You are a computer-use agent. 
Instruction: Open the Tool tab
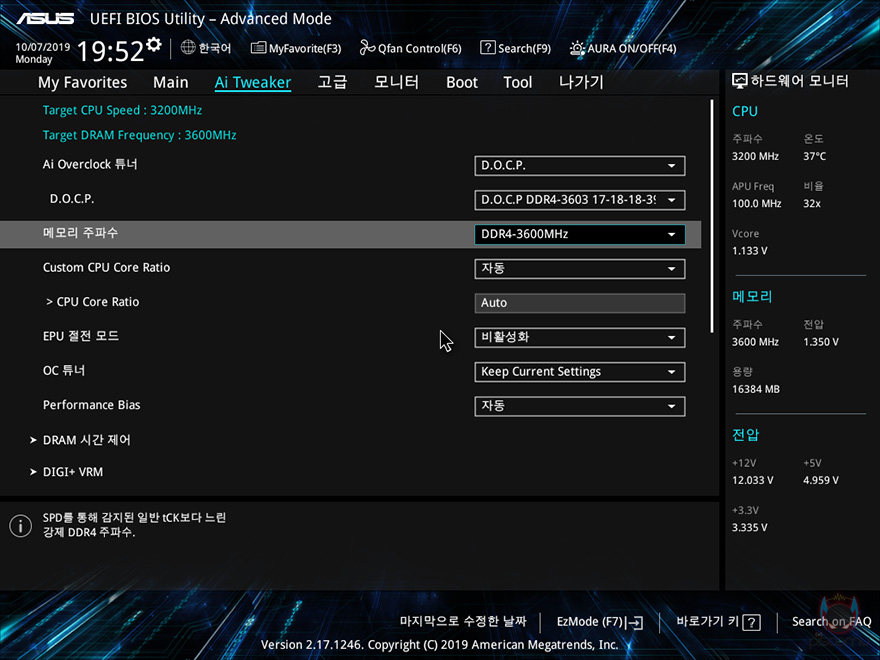pos(517,82)
